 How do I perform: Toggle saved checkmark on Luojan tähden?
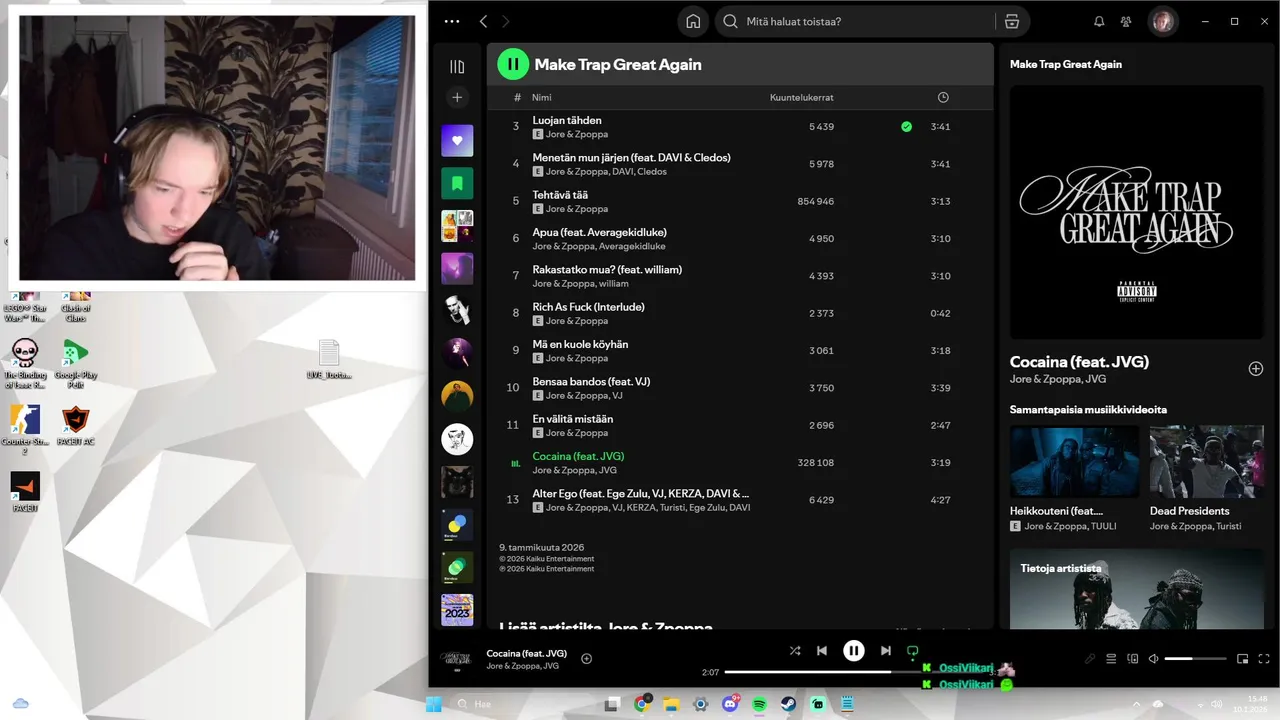point(906,127)
